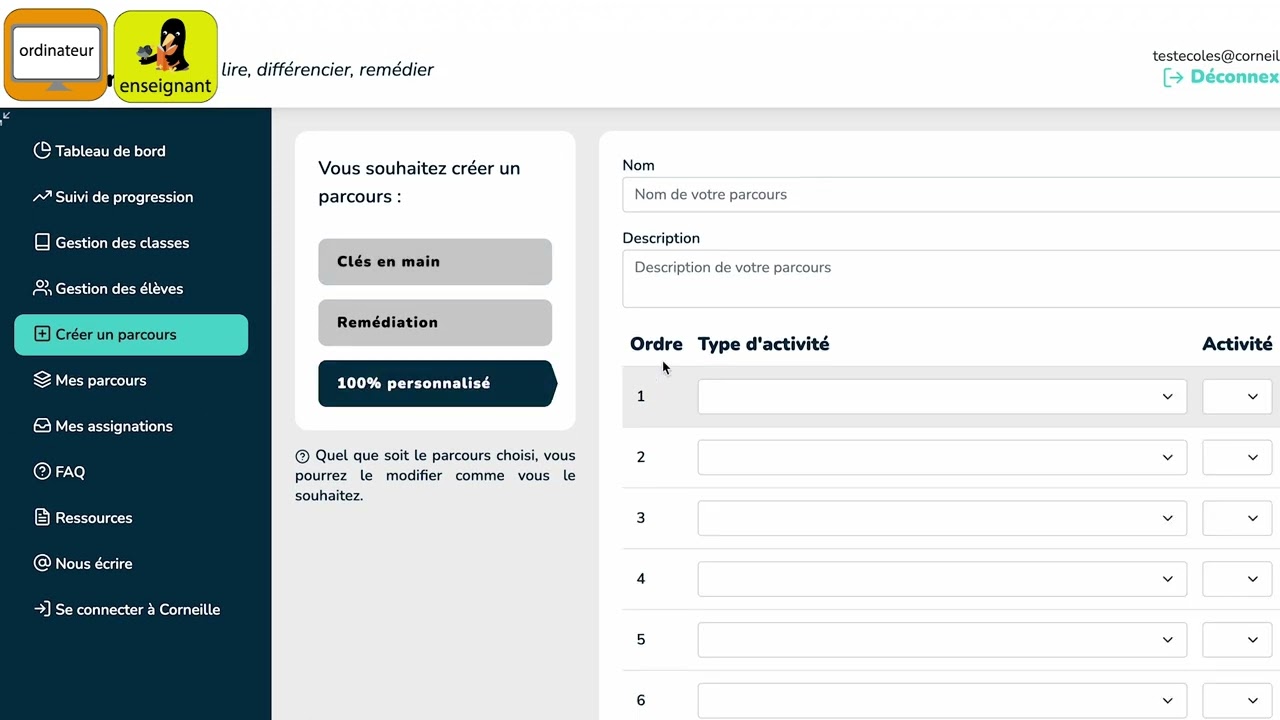Expand the Activité dropdown in row 2
This screenshot has height=720, width=1280.
point(1237,457)
